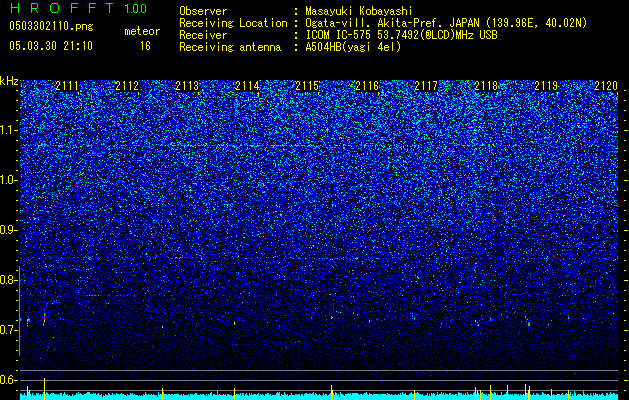Click the 'Receiving Location' label
This screenshot has width=629, height=400.
tap(233, 23)
